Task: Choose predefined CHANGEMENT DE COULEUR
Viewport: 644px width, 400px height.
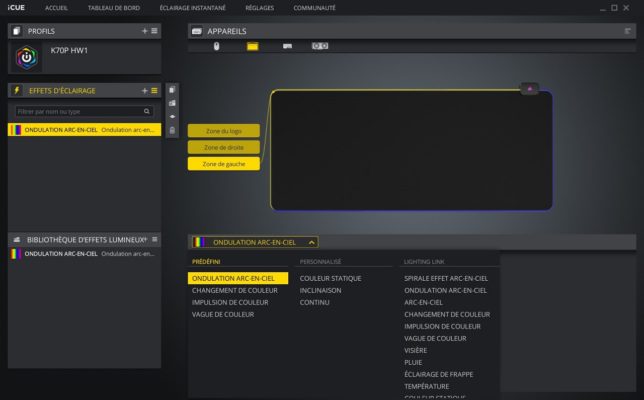Action: pos(235,290)
